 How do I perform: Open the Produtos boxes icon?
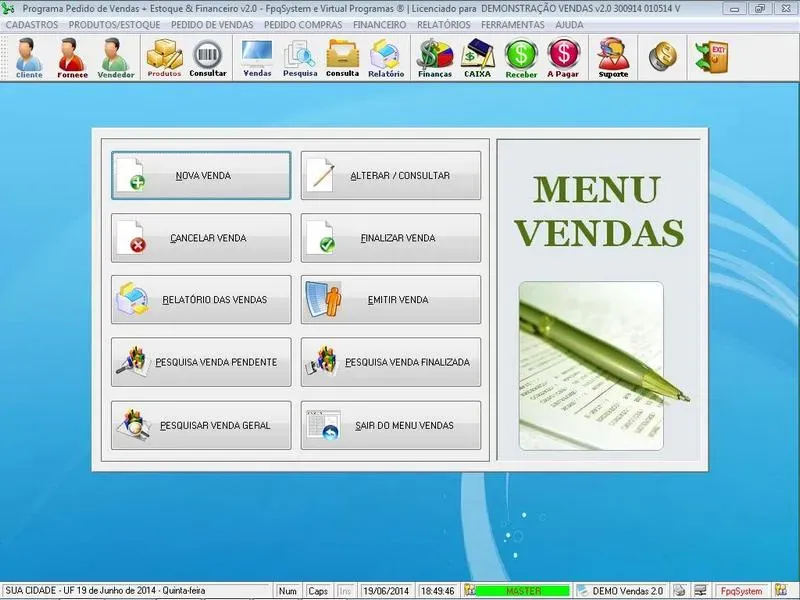pyautogui.click(x=164, y=58)
